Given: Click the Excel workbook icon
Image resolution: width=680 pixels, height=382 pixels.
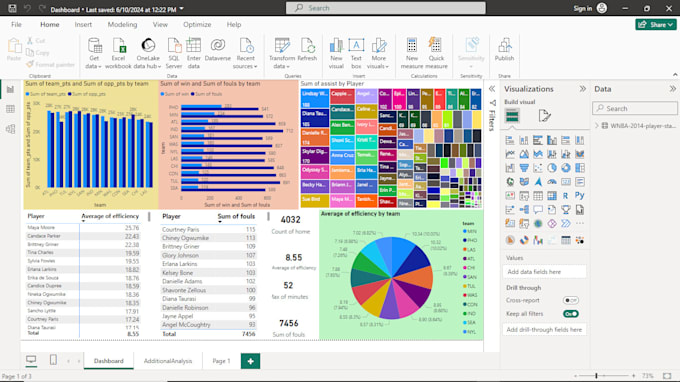Looking at the screenshot, I should 118,53.
